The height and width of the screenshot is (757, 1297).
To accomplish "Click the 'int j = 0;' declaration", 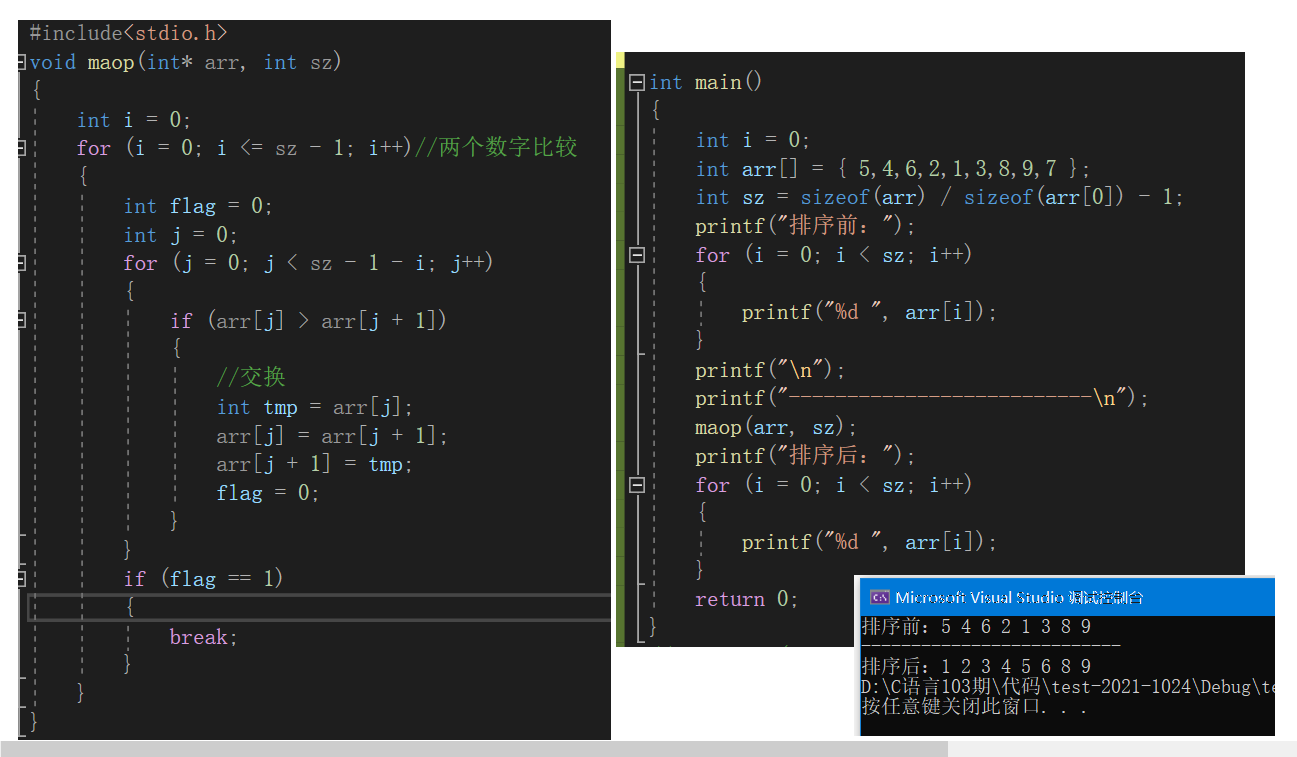I will (181, 235).
